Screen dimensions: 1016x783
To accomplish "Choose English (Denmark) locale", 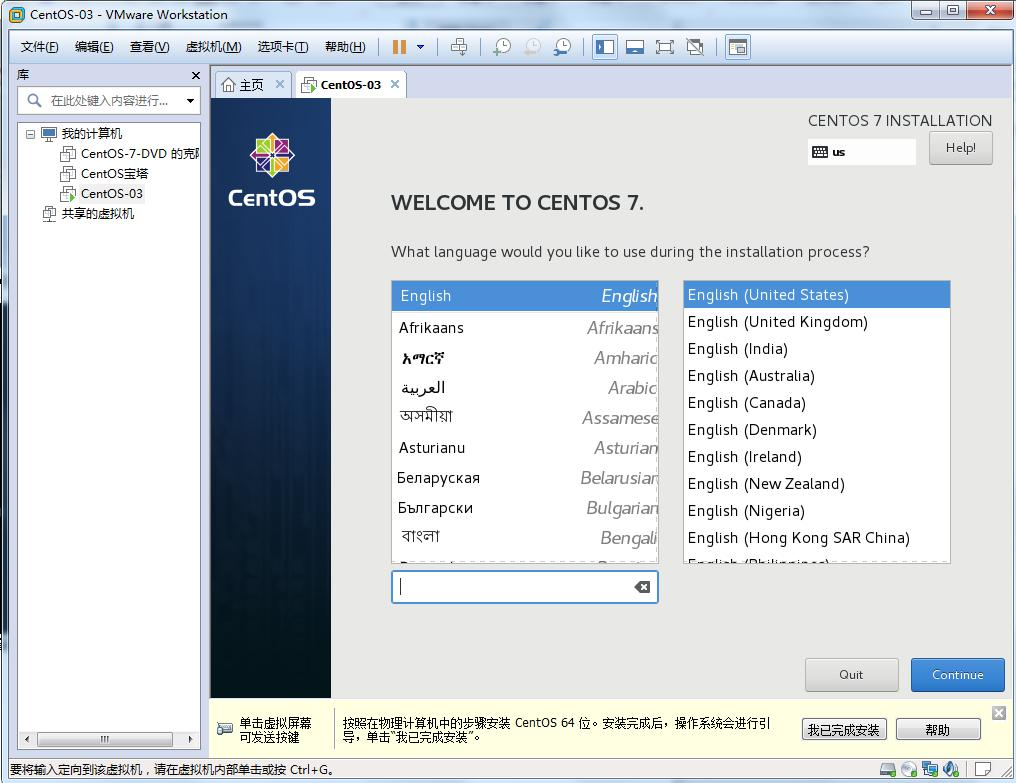I will [816, 430].
